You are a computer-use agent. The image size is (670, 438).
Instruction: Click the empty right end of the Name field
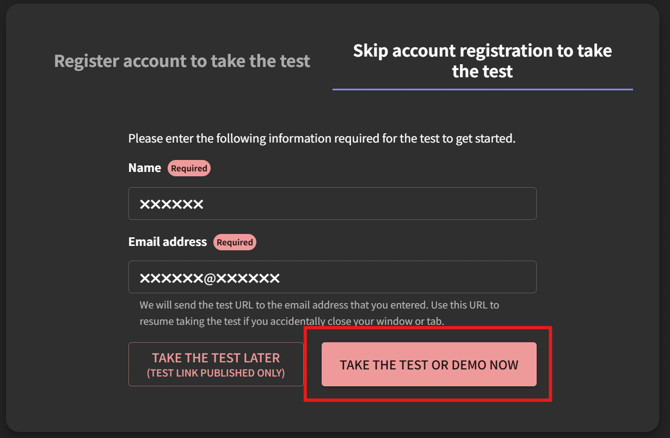click(500, 204)
